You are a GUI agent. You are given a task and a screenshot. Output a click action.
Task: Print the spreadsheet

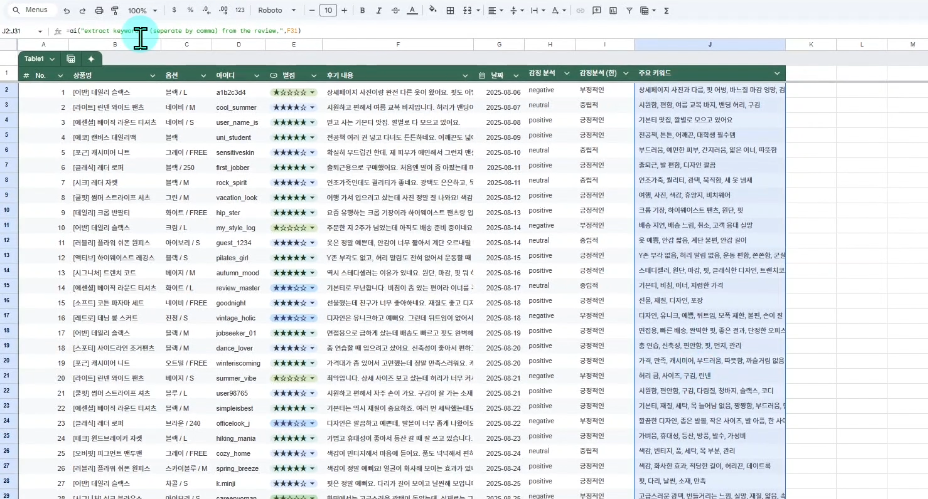click(99, 11)
